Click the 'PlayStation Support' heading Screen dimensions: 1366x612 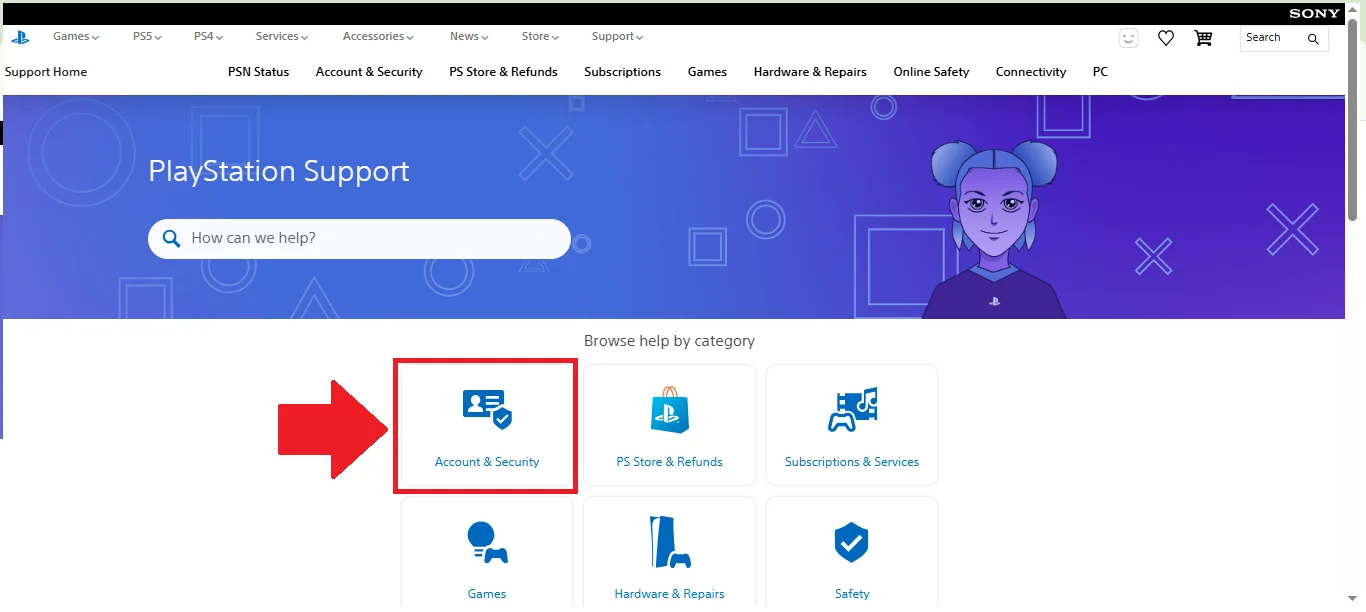click(279, 171)
